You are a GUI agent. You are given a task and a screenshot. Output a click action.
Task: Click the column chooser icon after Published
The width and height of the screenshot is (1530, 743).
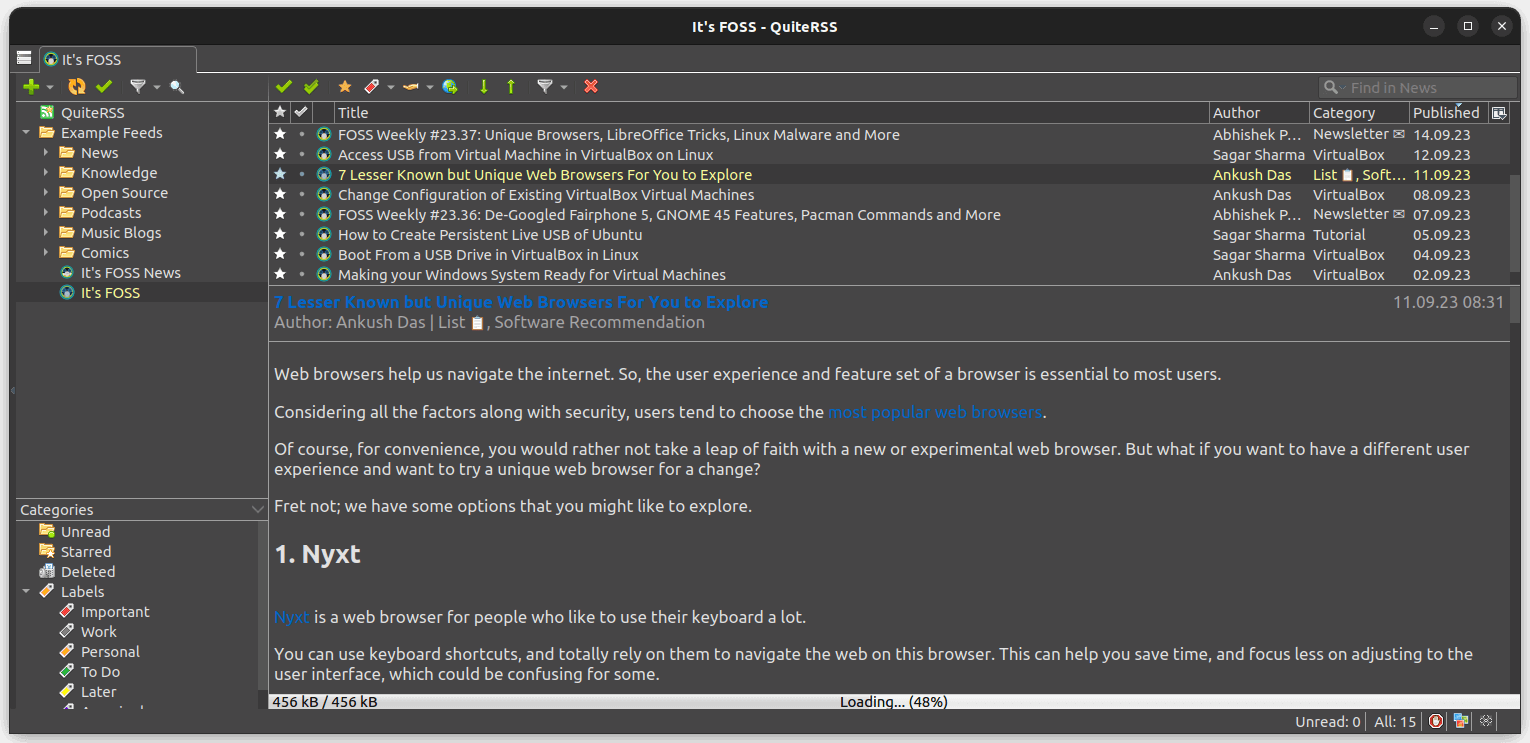tap(1498, 113)
